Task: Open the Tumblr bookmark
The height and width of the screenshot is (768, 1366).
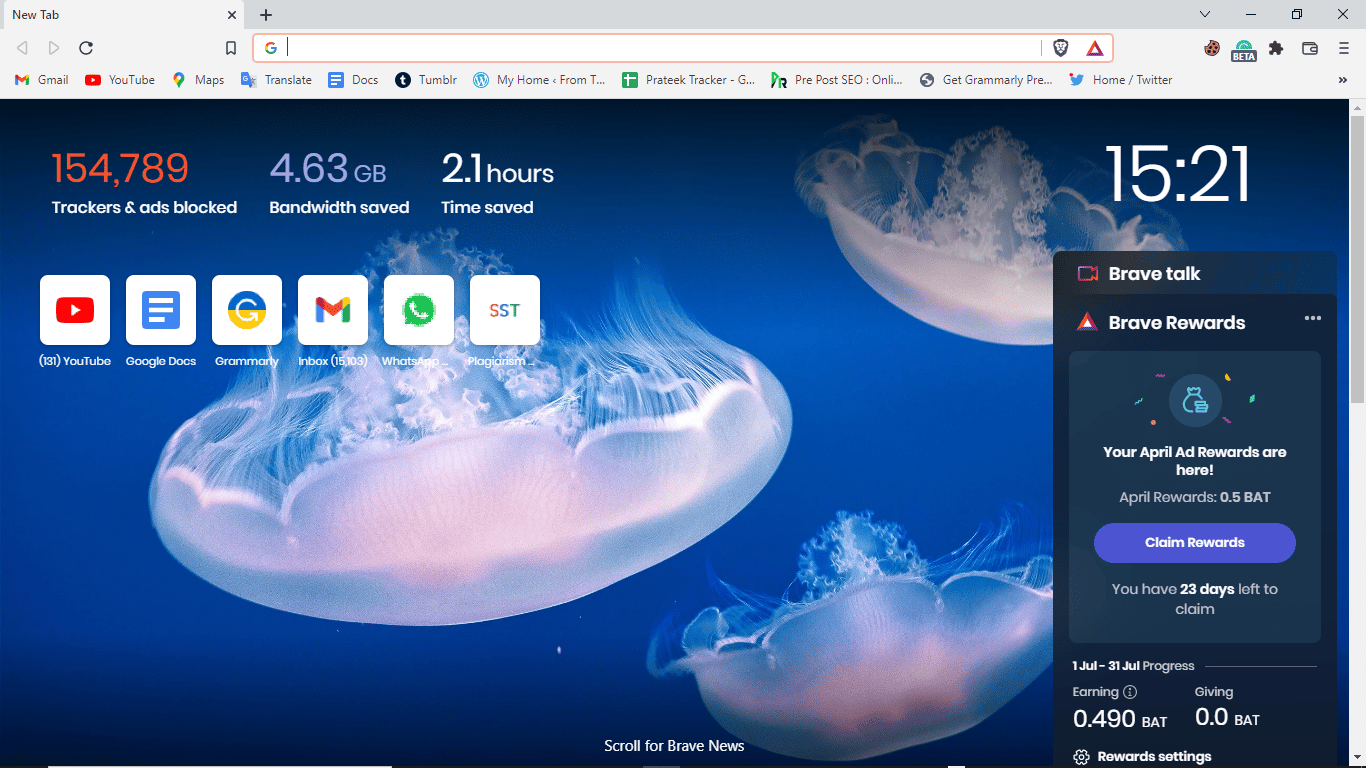Action: point(426,80)
